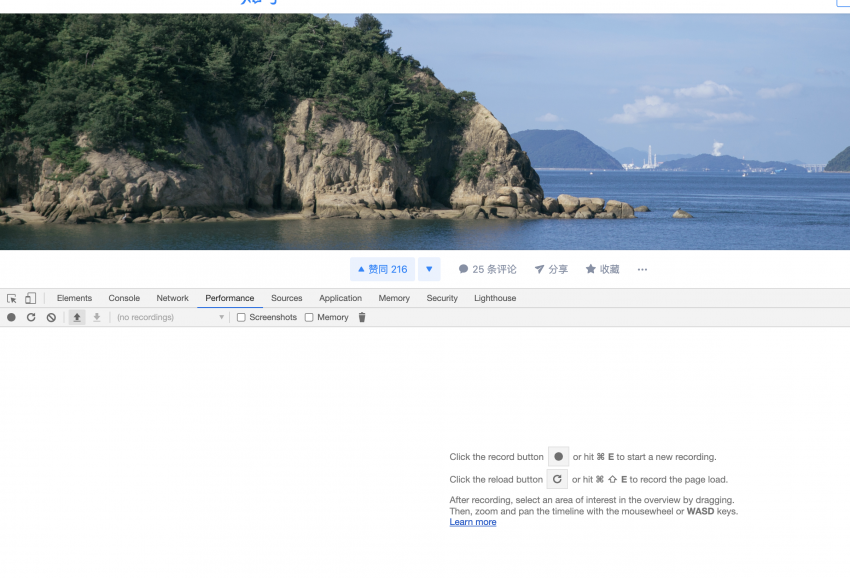The height and width of the screenshot is (578, 850).
Task: Click the clear recording icon
Action: point(51,317)
